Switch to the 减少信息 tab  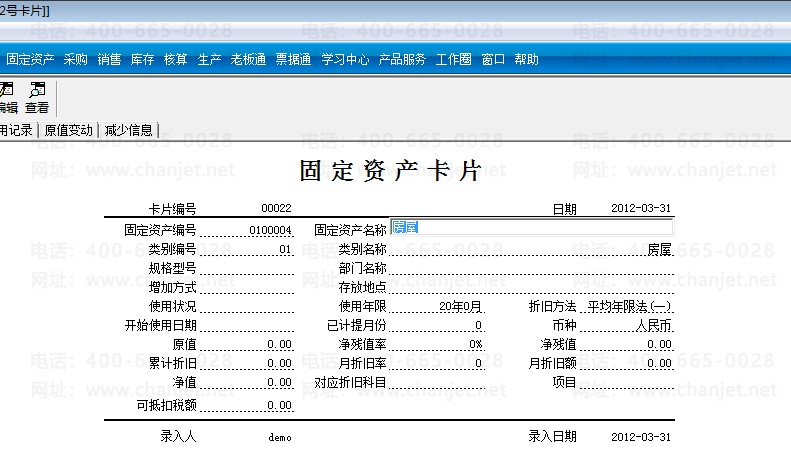click(129, 130)
